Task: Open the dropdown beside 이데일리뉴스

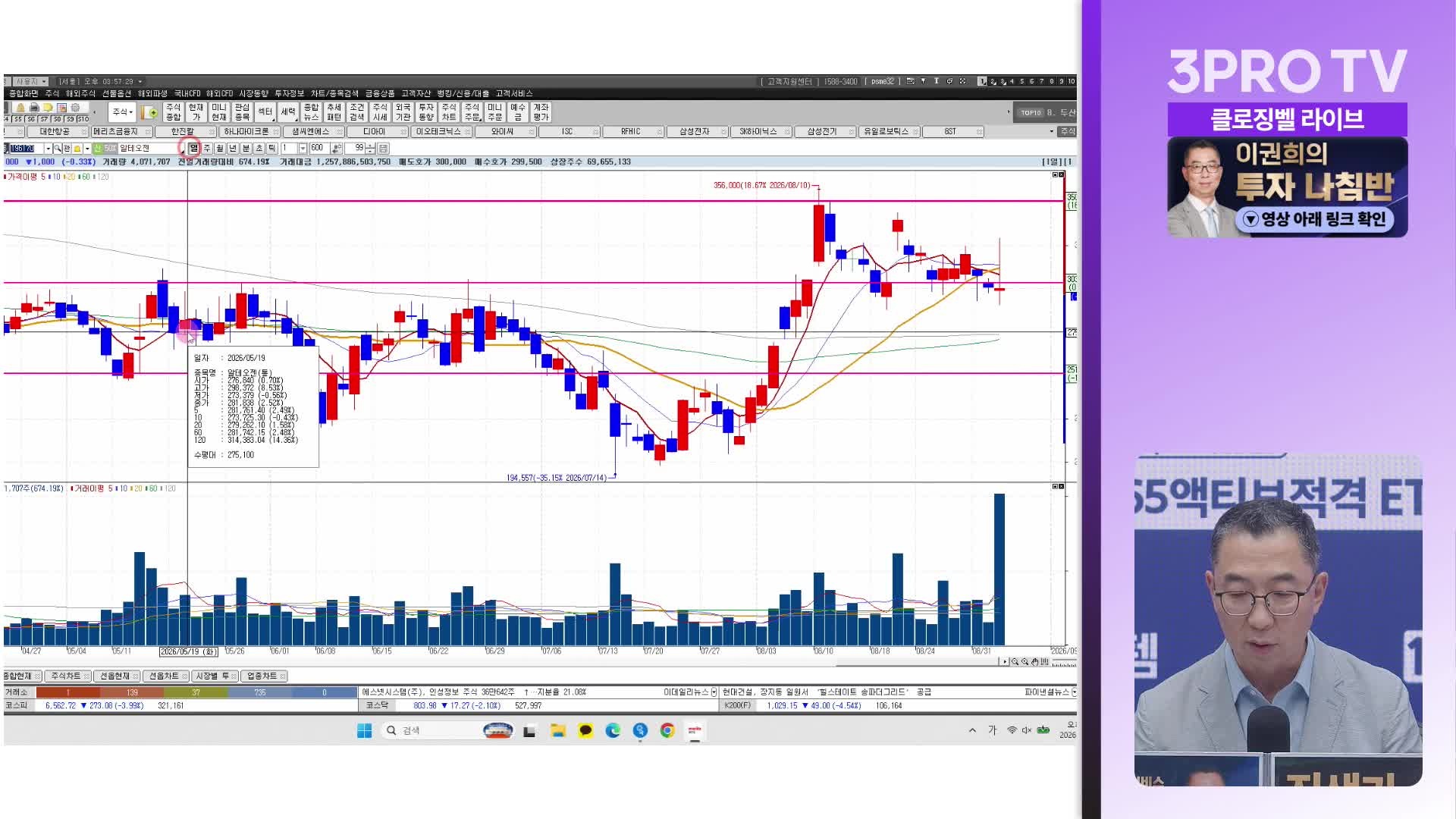Action: pos(714,692)
